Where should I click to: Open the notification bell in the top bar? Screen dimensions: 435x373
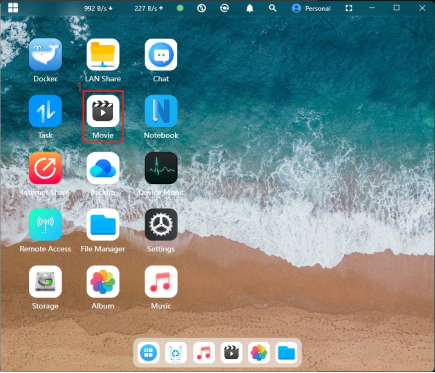[250, 8]
